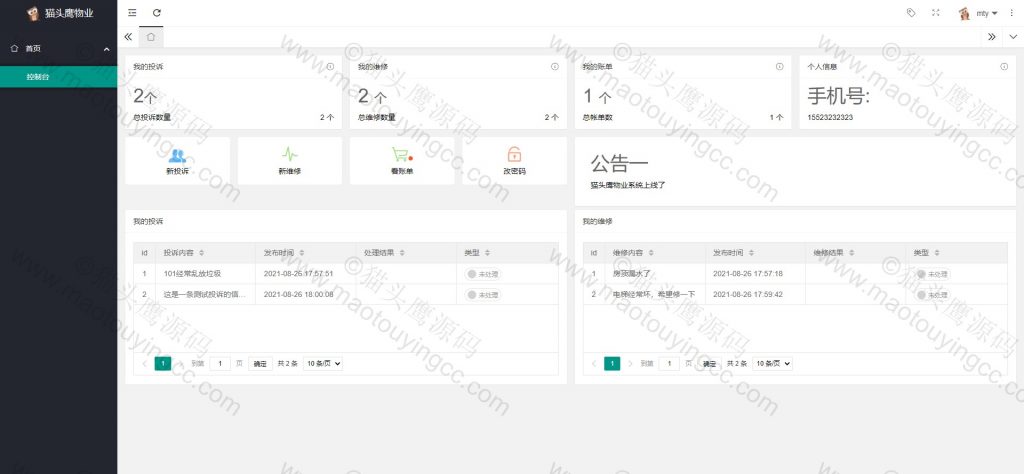This screenshot has width=1024, height=474.
Task: Open 新投诉 new complaint shortcut
Action: (x=177, y=160)
